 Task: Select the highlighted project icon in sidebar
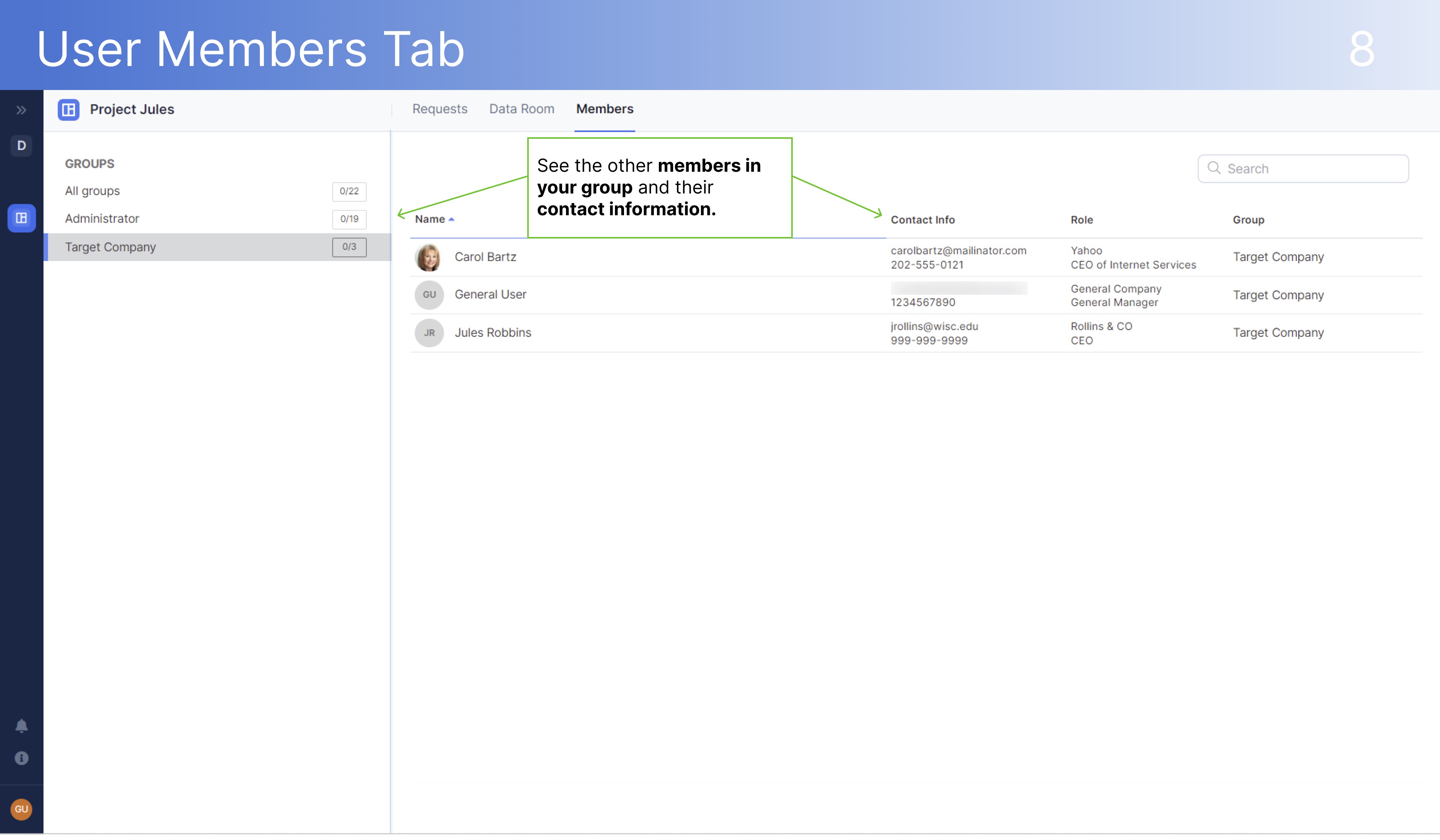[x=21, y=218]
